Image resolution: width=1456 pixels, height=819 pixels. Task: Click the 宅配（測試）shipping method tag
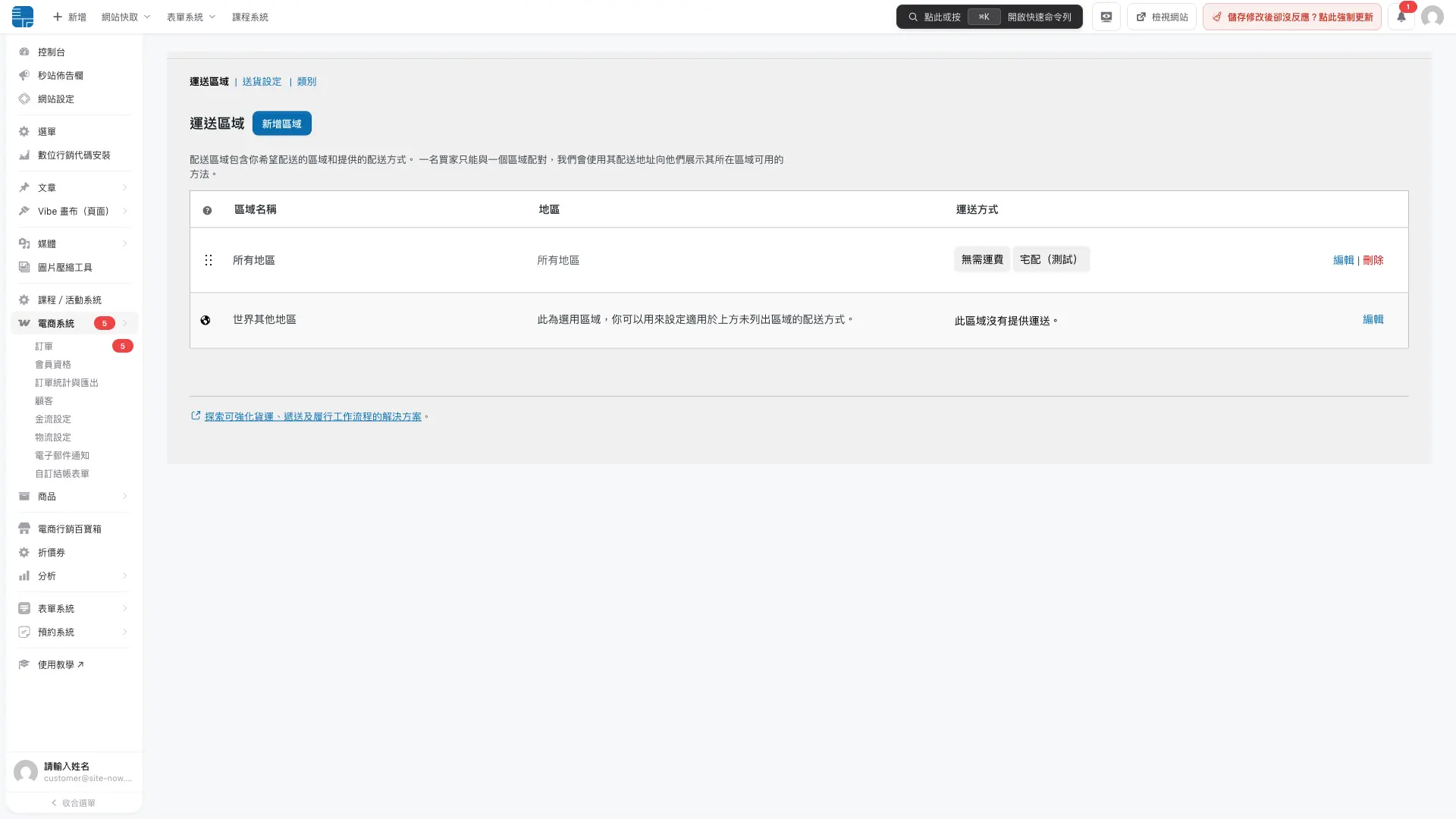(x=1051, y=259)
